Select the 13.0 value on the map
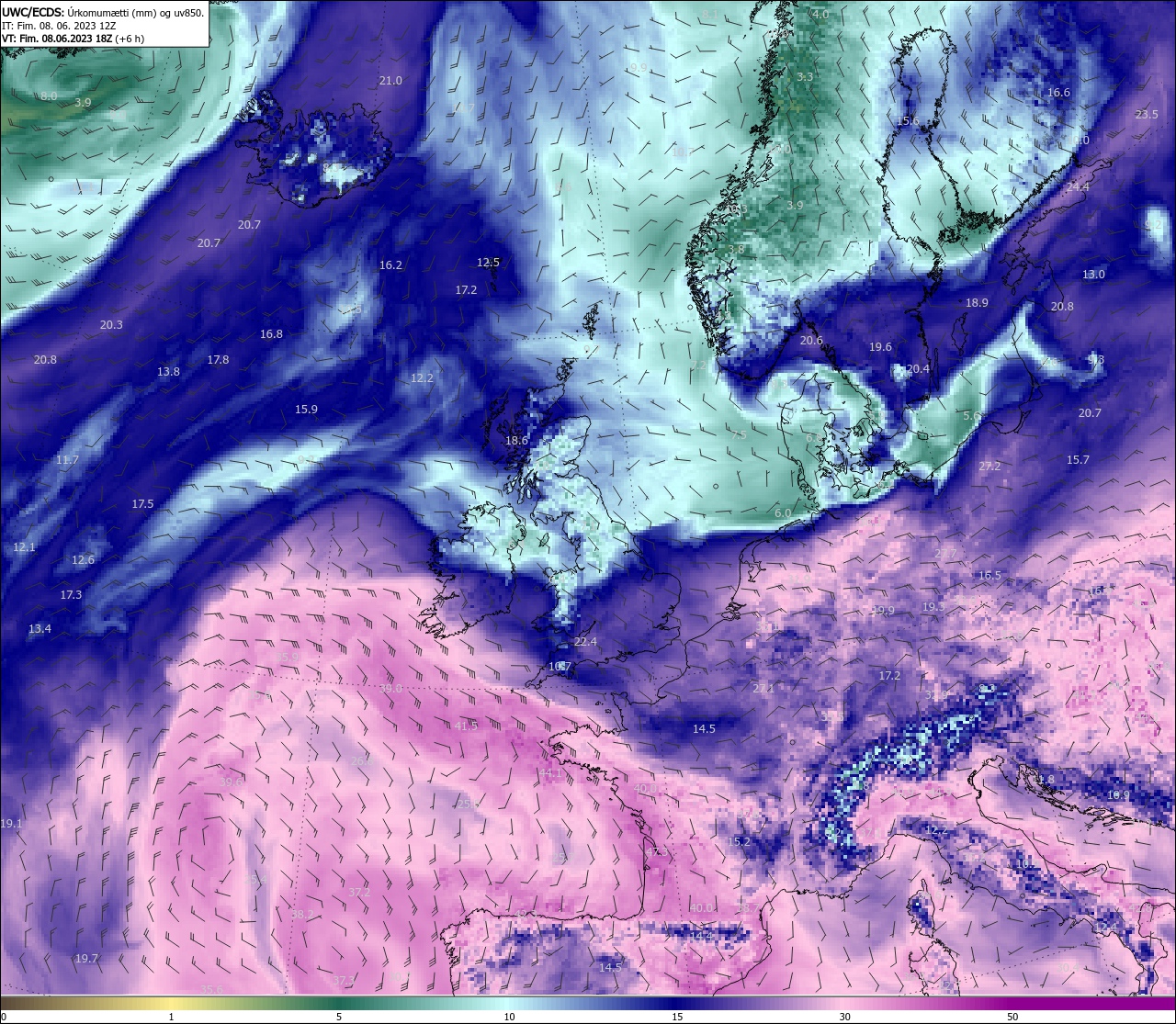The image size is (1176, 1024). pyautogui.click(x=1093, y=275)
